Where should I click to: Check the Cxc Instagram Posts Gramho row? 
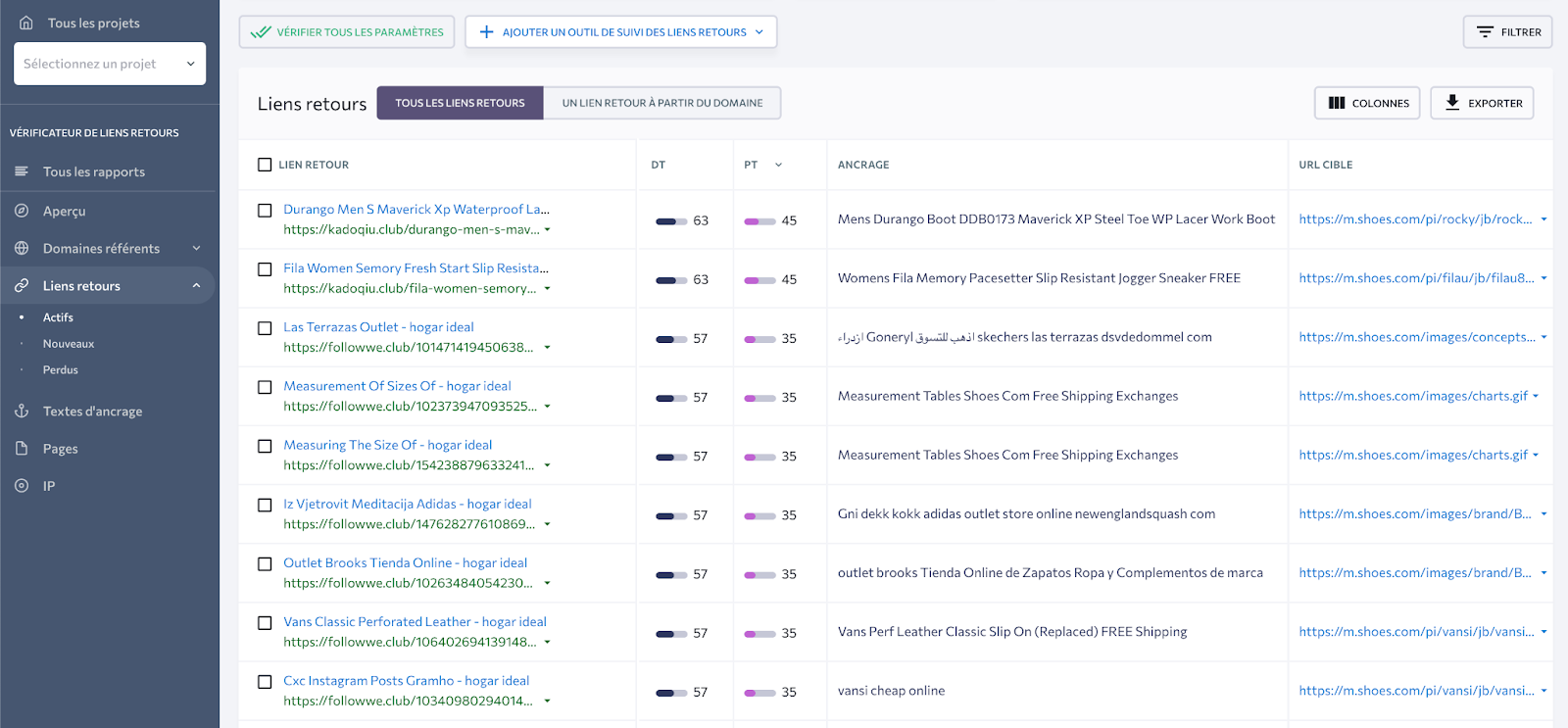265,681
